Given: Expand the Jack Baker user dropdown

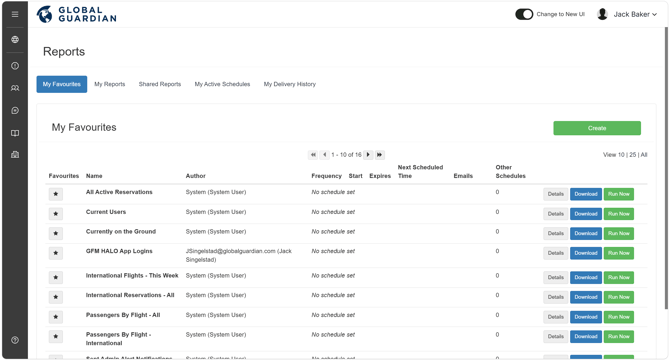Looking at the screenshot, I should pyautogui.click(x=627, y=14).
